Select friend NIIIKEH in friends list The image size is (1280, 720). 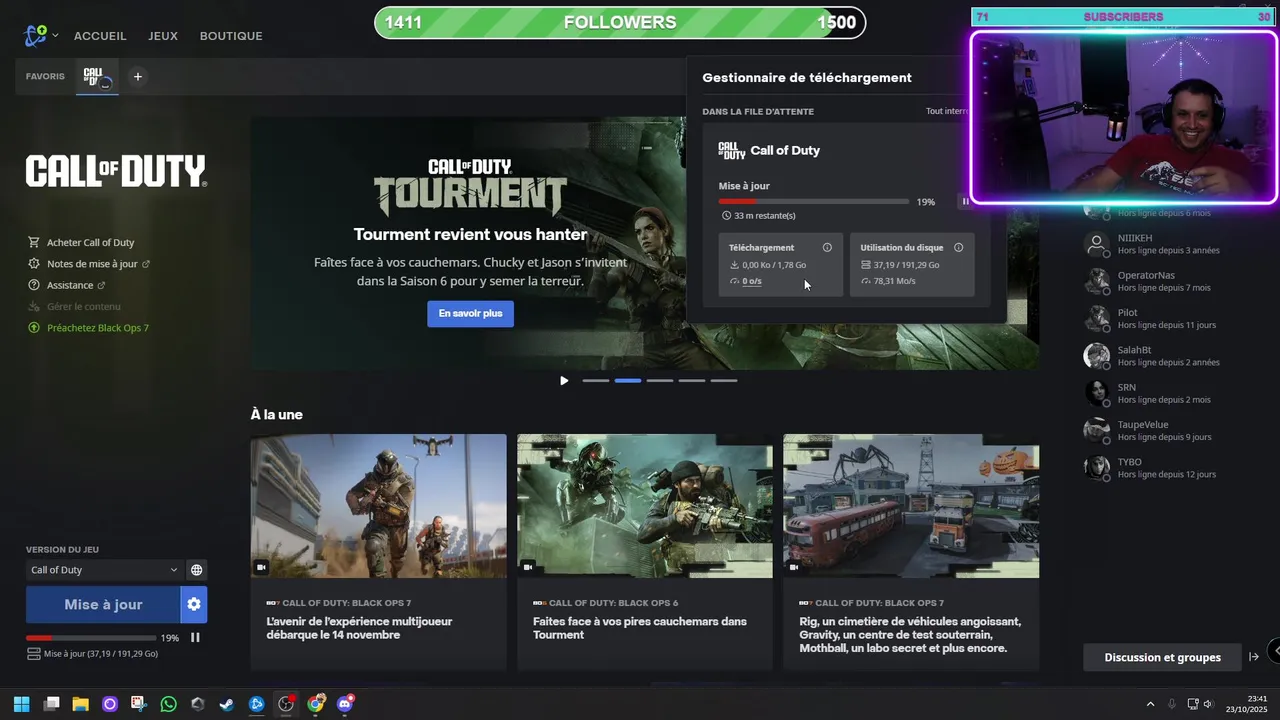tap(1135, 238)
